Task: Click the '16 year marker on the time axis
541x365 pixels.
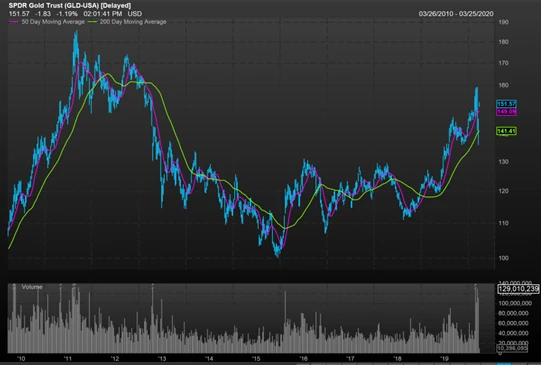Action: (303, 358)
